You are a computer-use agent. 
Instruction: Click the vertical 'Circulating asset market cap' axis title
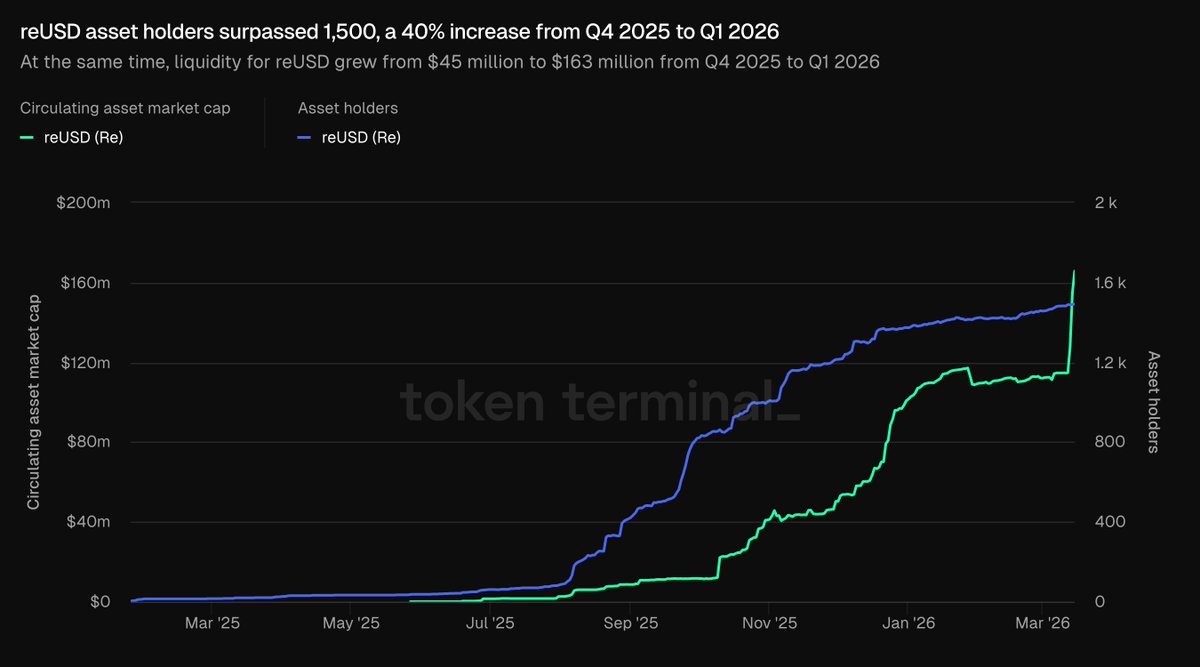(34, 402)
